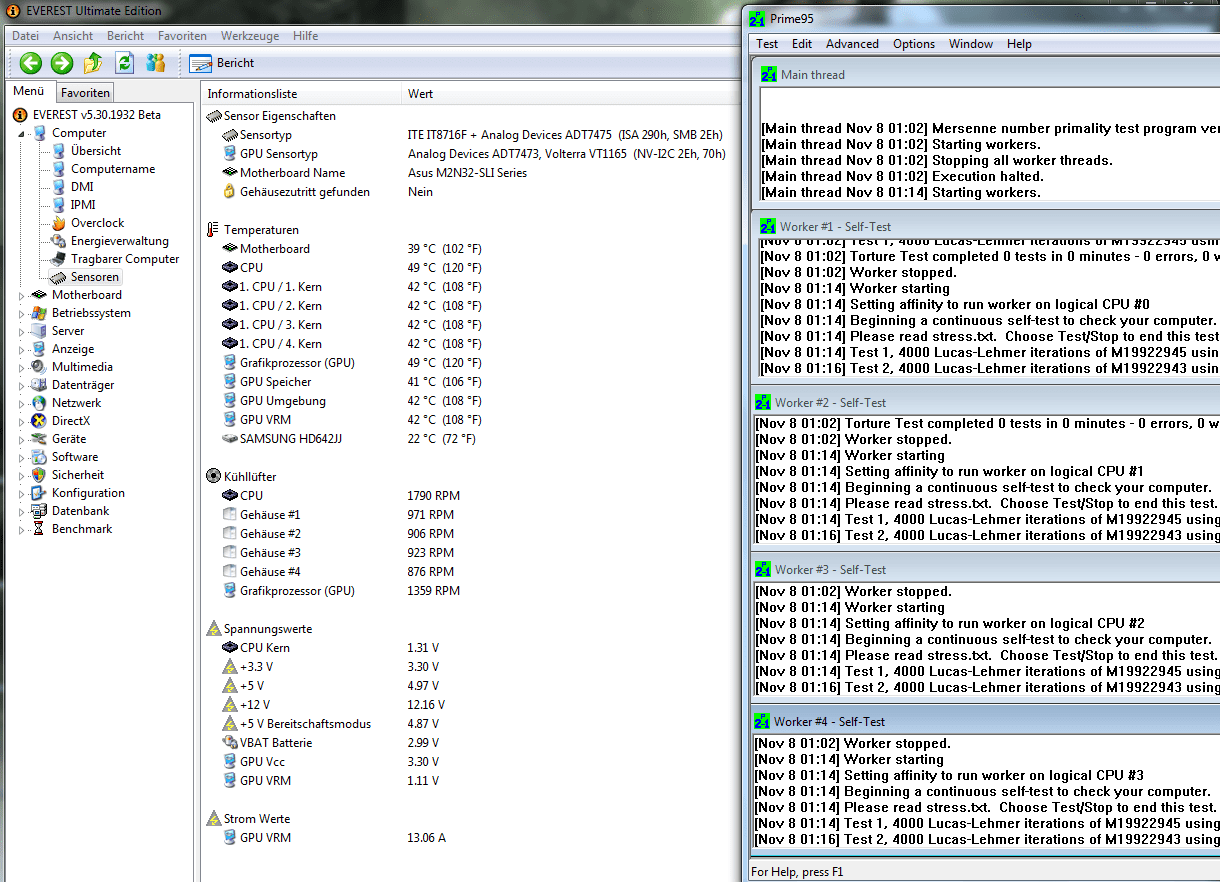The height and width of the screenshot is (882, 1220).
Task: Open the Datei menu in EVEREST
Action: click(26, 36)
